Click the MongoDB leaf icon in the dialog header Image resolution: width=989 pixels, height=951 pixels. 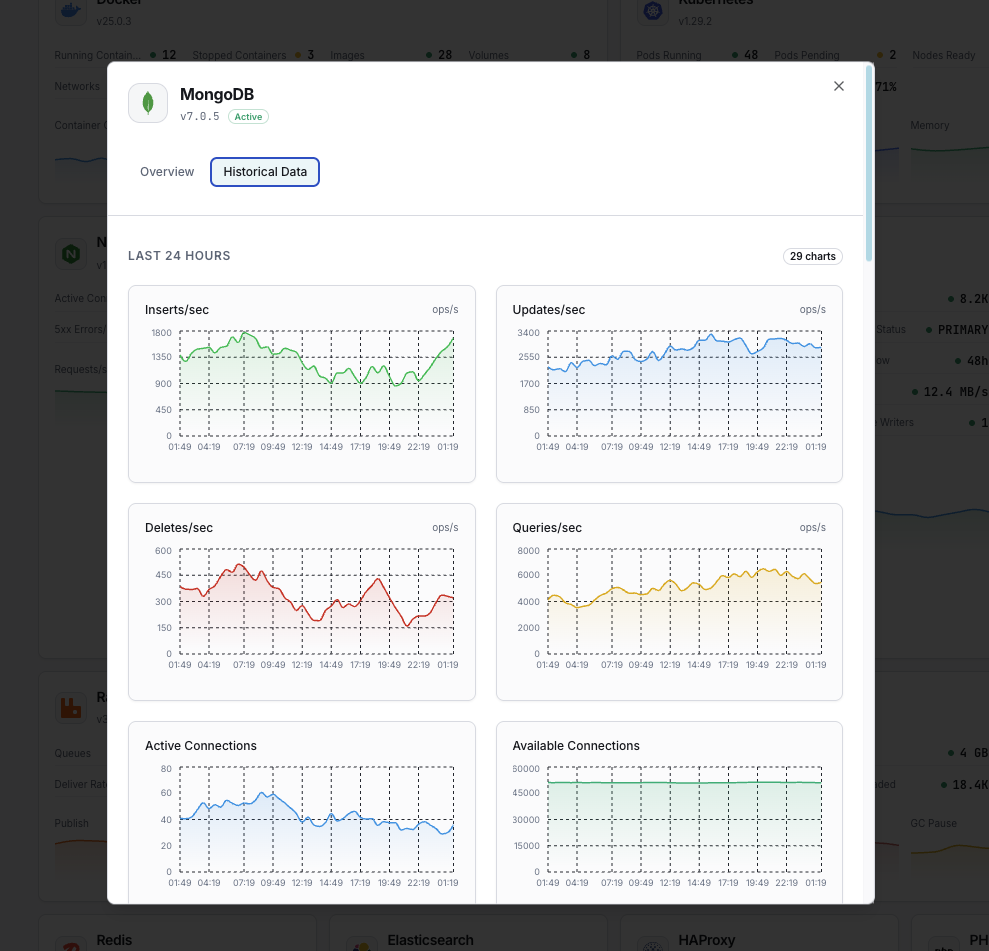pos(148,103)
